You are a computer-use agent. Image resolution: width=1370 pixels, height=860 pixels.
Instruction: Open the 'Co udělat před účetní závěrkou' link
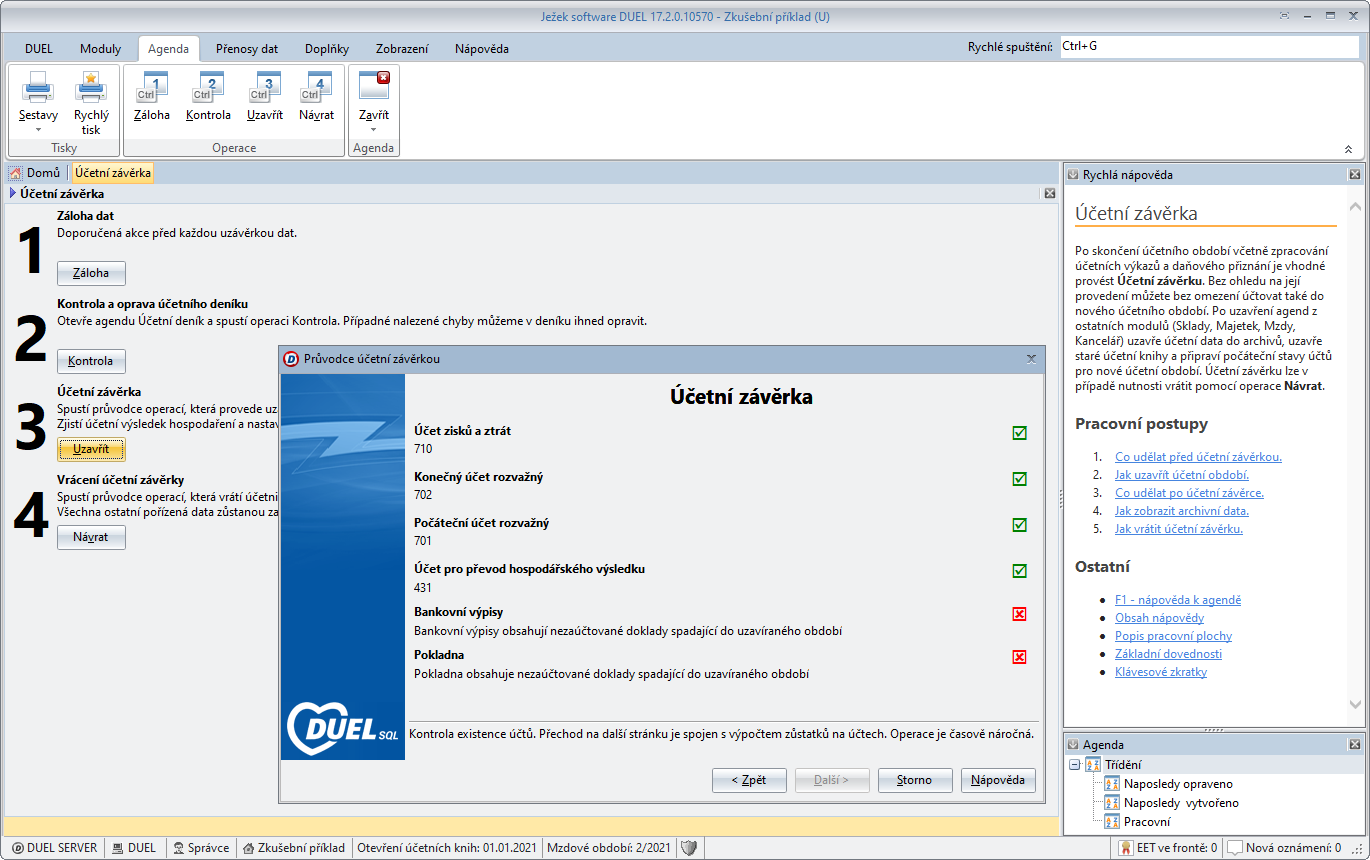tap(1198, 457)
